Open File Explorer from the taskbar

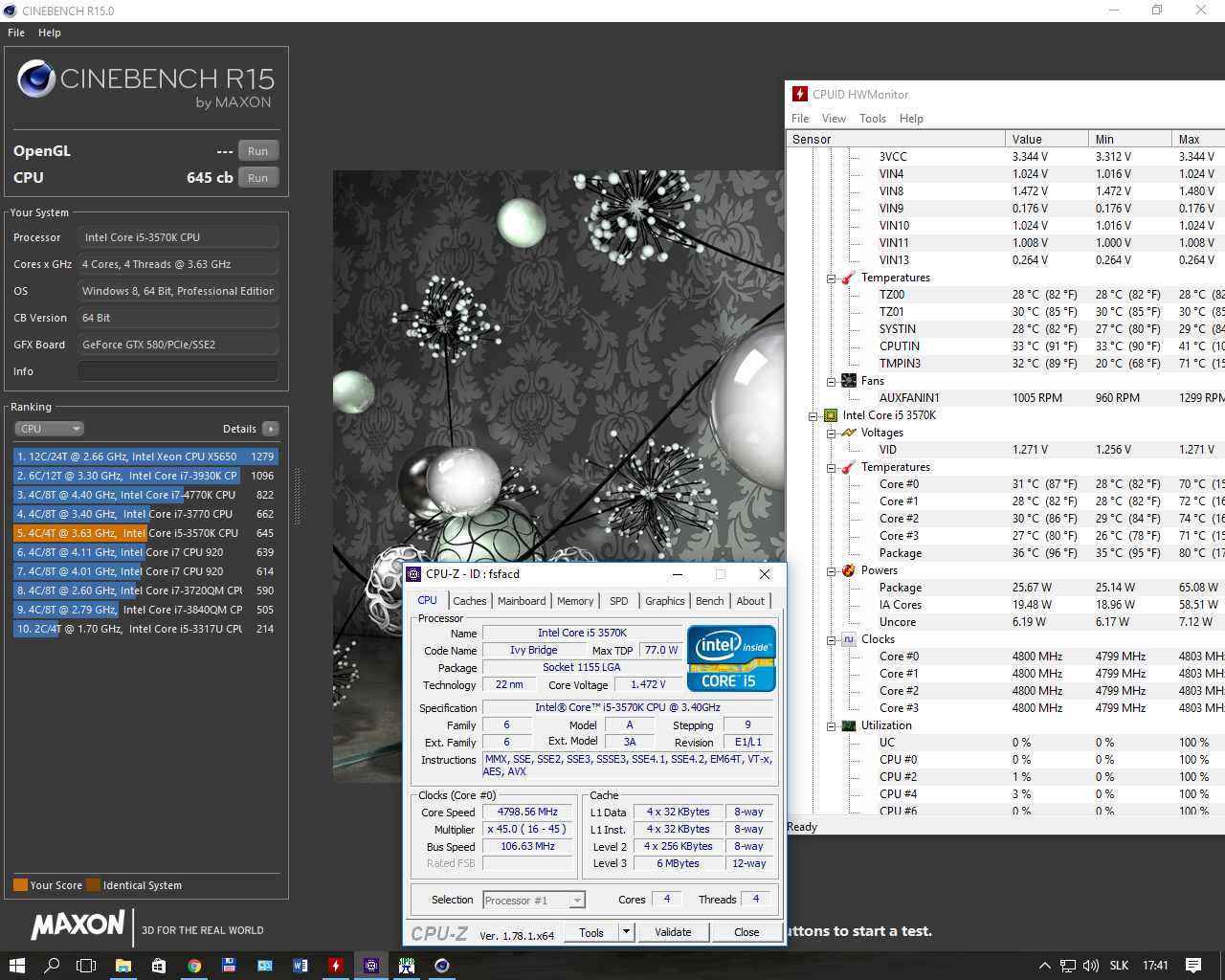point(123,966)
